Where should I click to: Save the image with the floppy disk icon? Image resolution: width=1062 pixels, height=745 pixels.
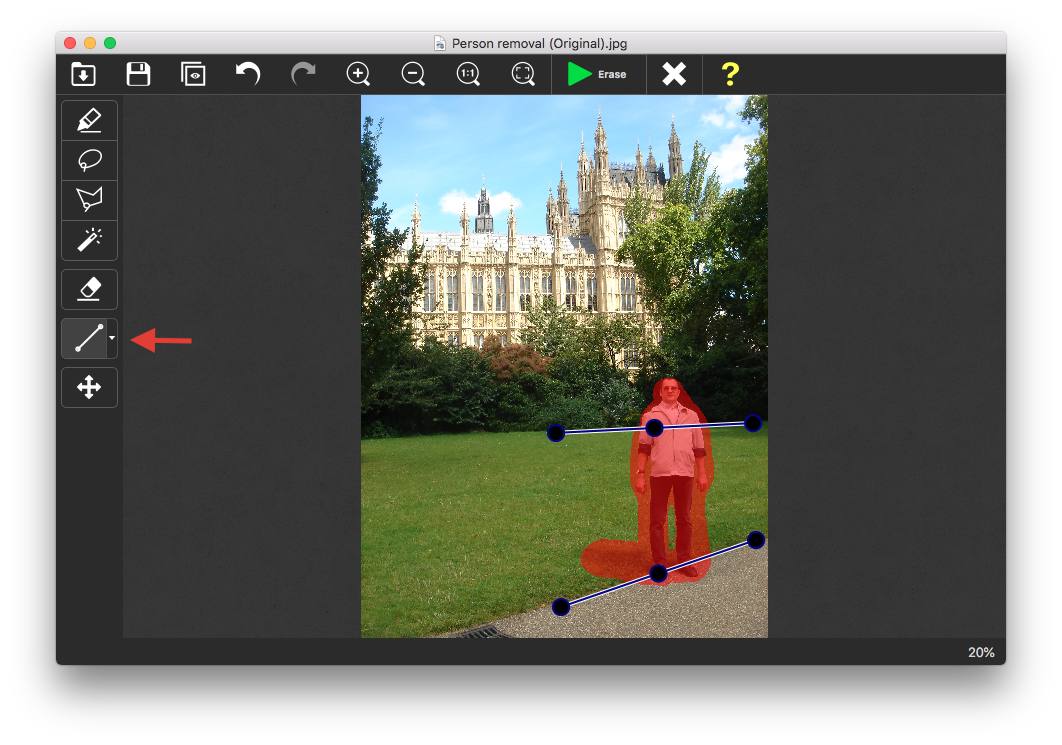click(138, 74)
